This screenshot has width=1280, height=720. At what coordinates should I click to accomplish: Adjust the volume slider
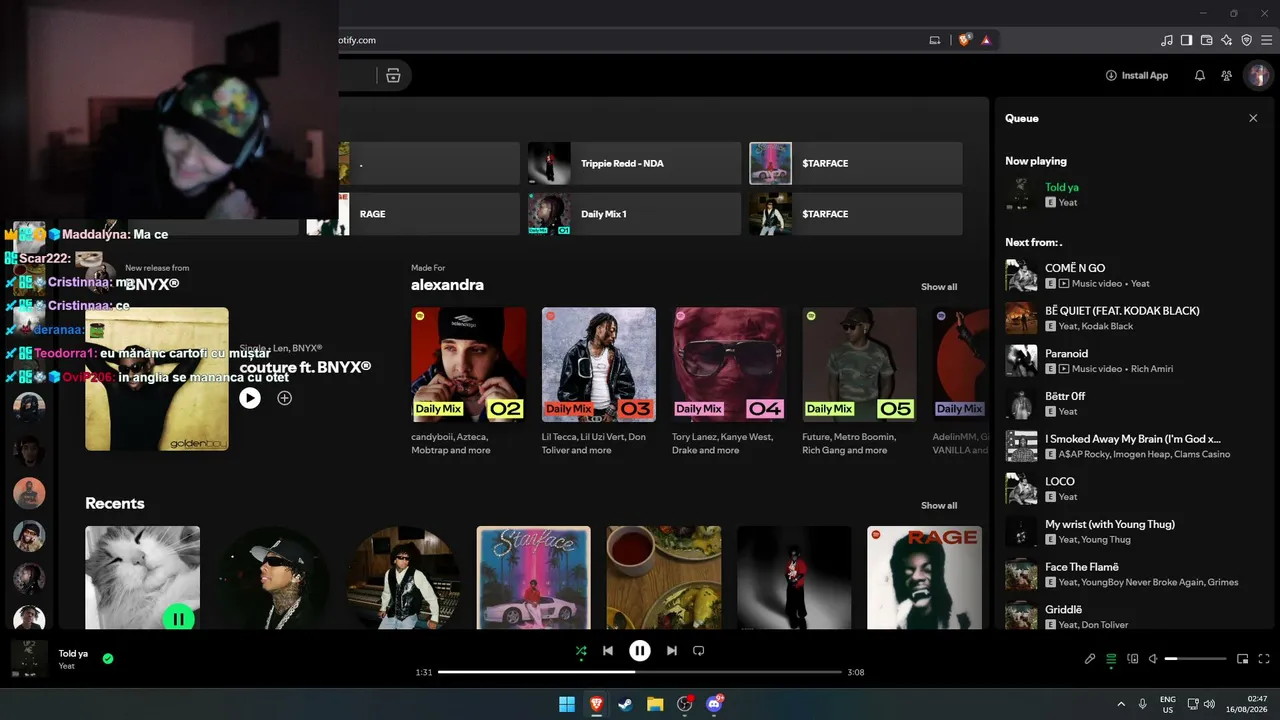click(1196, 659)
